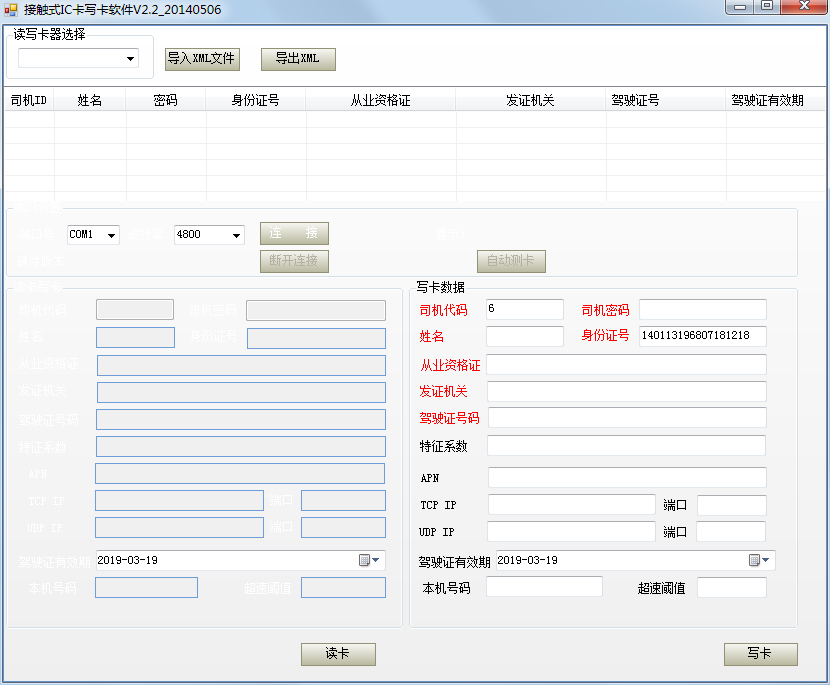Open the COM1 serial port dropdown
This screenshot has height=685, width=830.
(110, 235)
